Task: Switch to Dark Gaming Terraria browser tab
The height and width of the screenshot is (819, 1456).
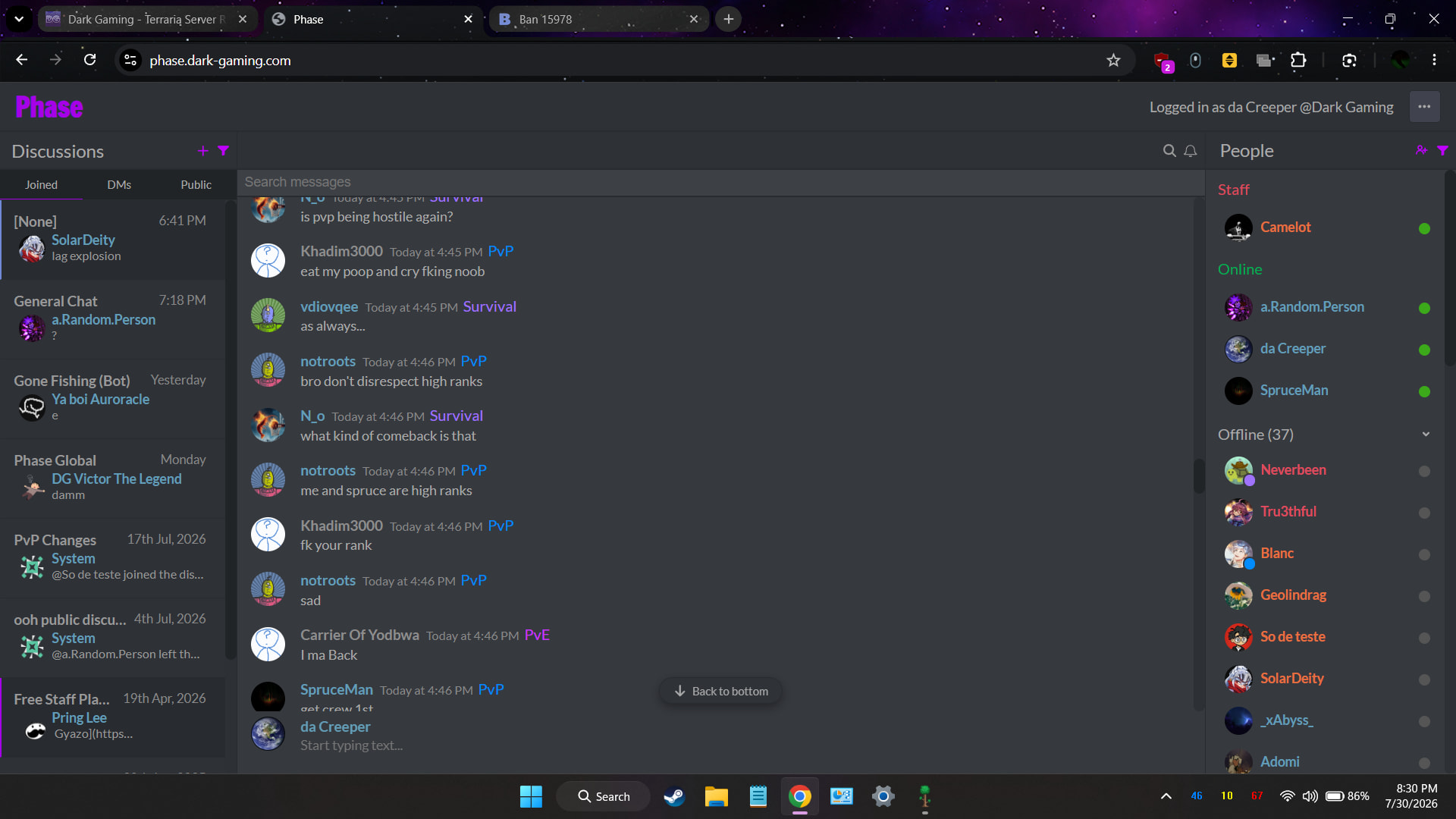Action: pos(146,19)
